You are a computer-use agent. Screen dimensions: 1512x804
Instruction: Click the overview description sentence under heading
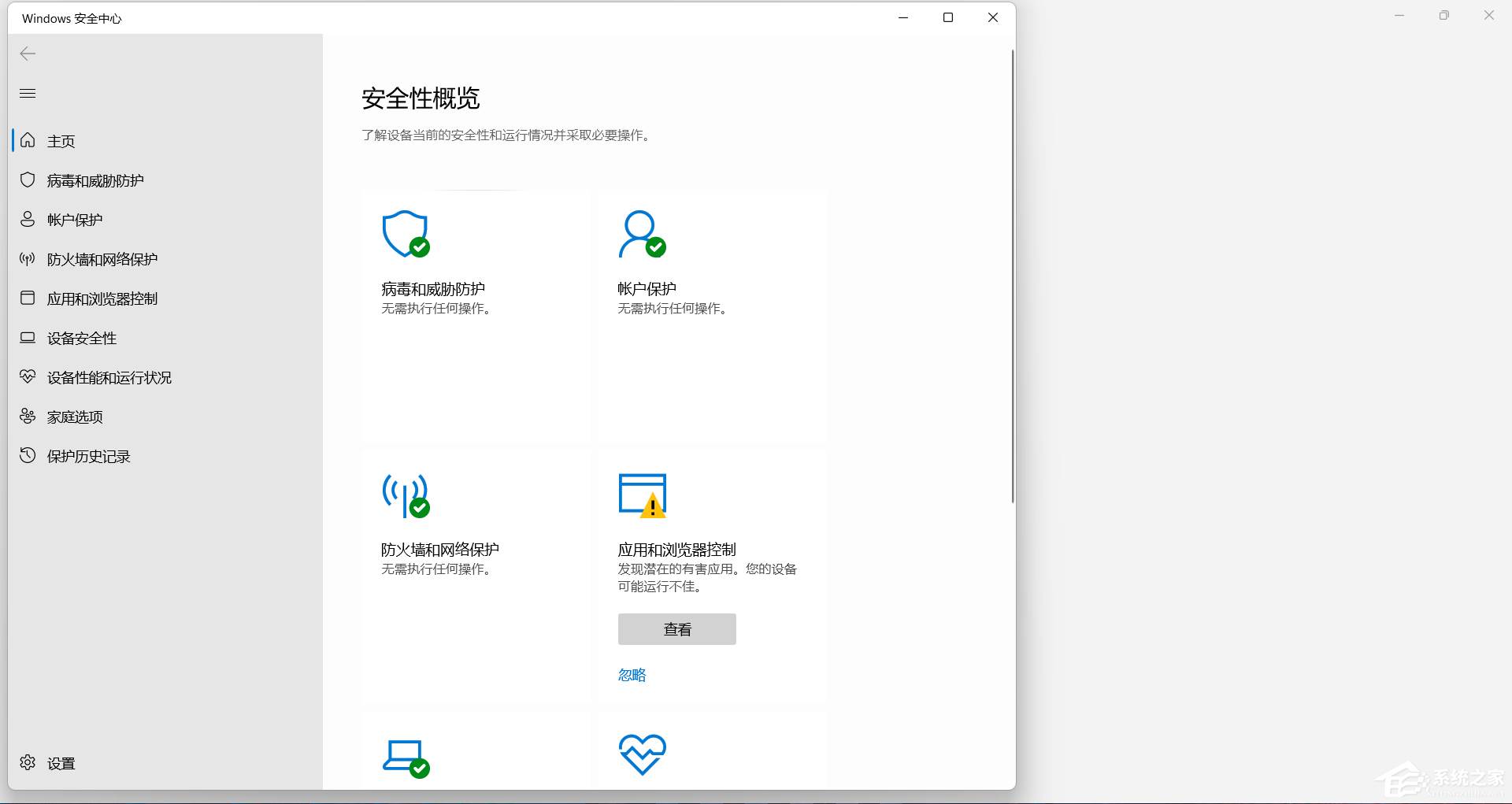click(x=507, y=135)
